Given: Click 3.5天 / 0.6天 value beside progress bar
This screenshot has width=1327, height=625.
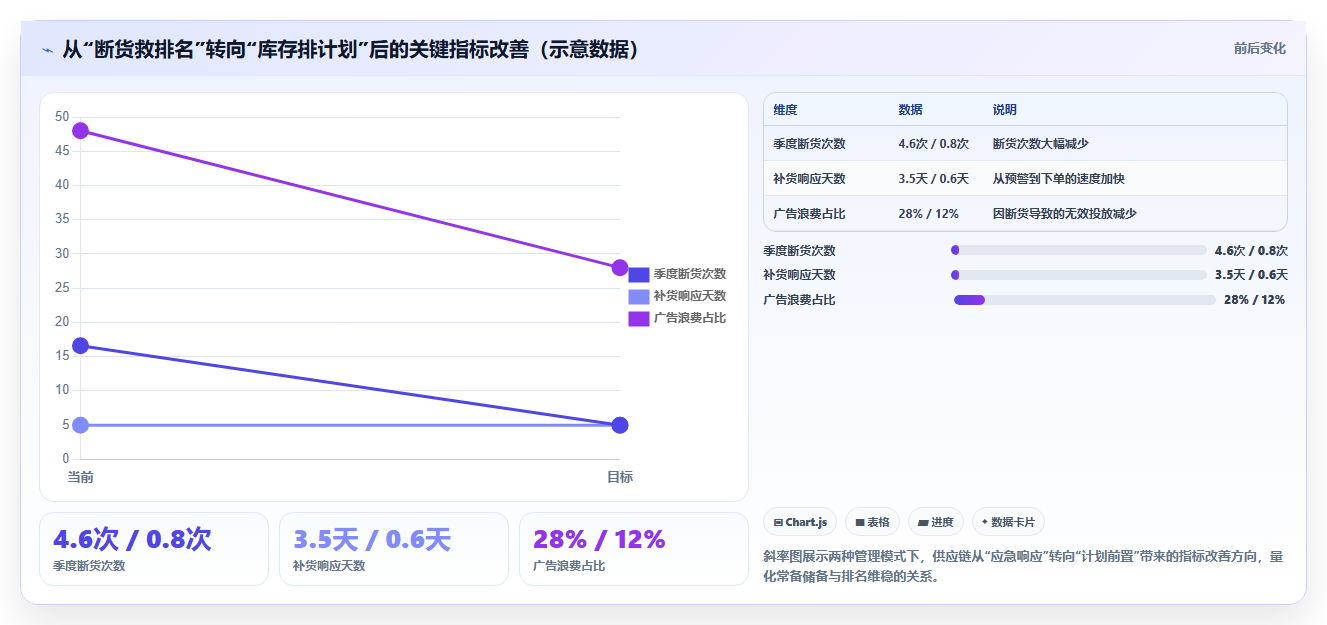Looking at the screenshot, I should 1251,275.
